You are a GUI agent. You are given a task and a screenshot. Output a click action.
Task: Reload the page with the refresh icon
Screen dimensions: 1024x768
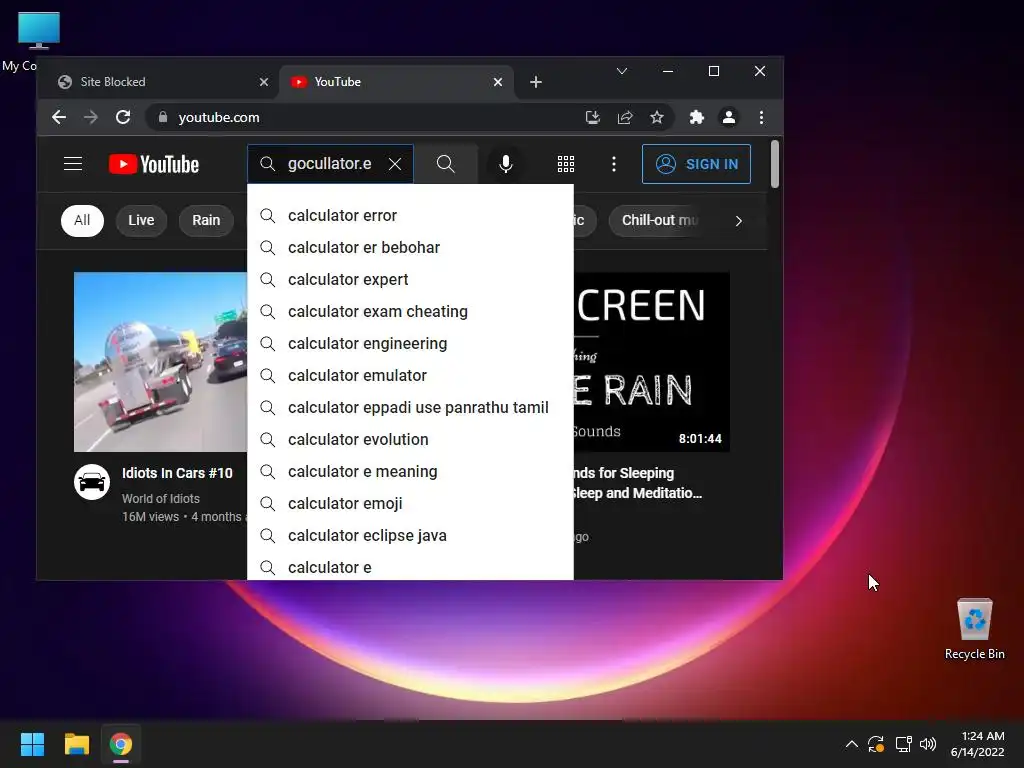(x=123, y=118)
